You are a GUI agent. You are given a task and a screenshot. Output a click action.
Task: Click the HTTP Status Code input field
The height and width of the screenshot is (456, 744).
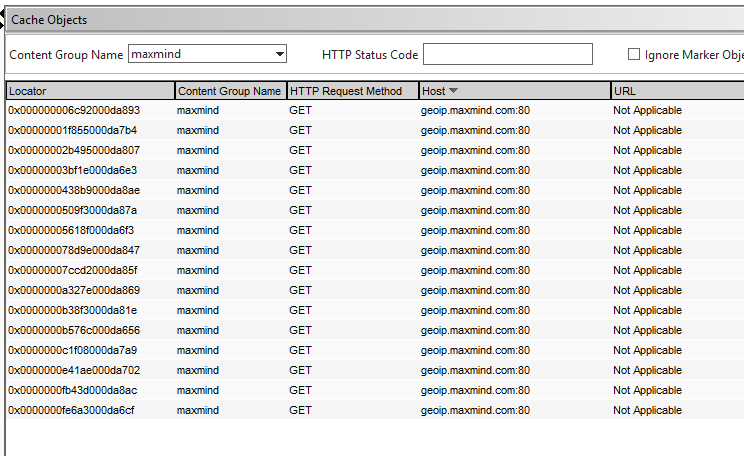(507, 54)
